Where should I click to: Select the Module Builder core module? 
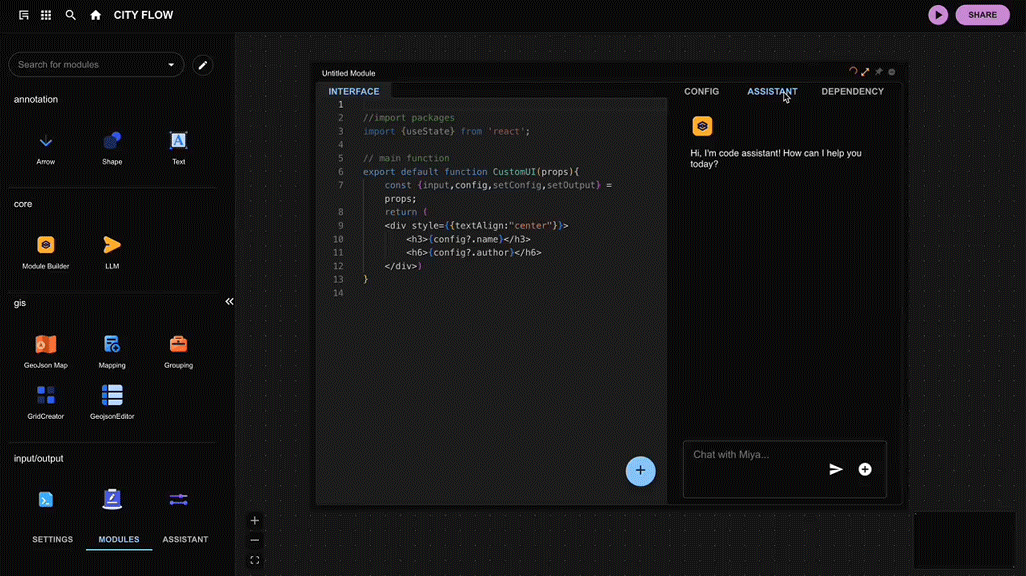point(46,253)
